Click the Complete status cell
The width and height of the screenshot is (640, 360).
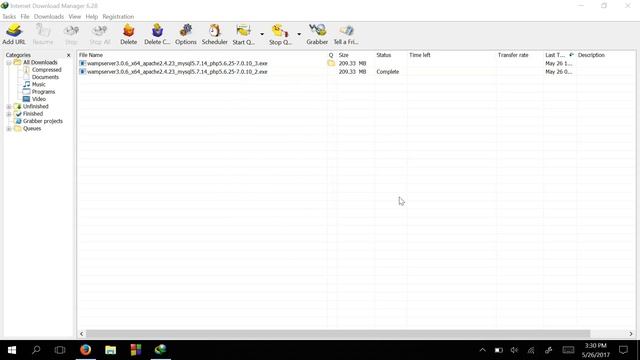coord(388,72)
